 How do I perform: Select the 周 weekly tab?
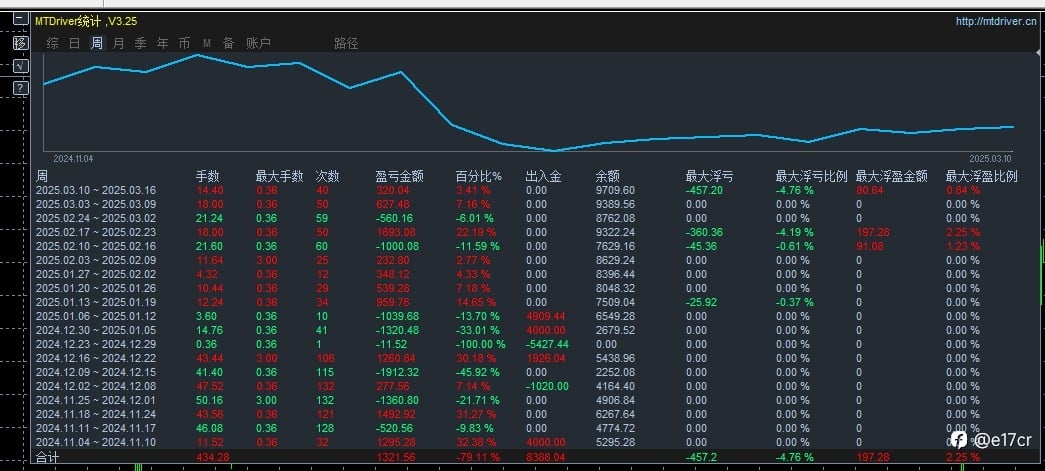click(x=97, y=43)
